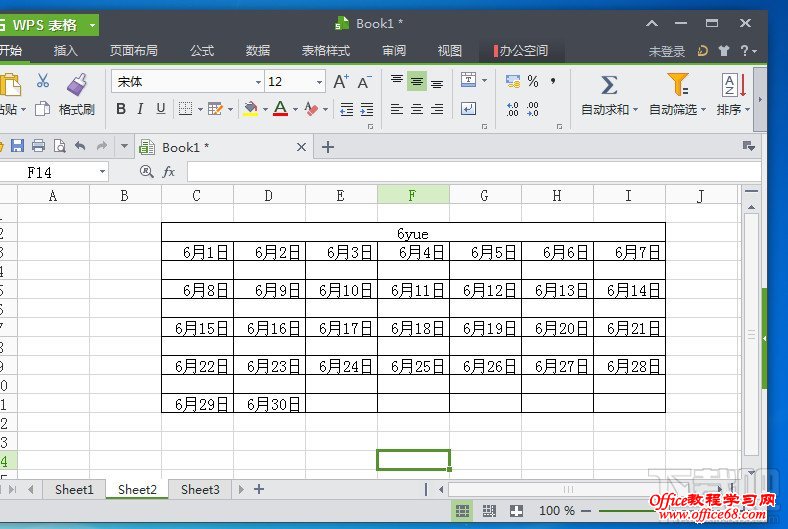Toggle middle vertical alignment
The width and height of the screenshot is (788, 529).
417,81
